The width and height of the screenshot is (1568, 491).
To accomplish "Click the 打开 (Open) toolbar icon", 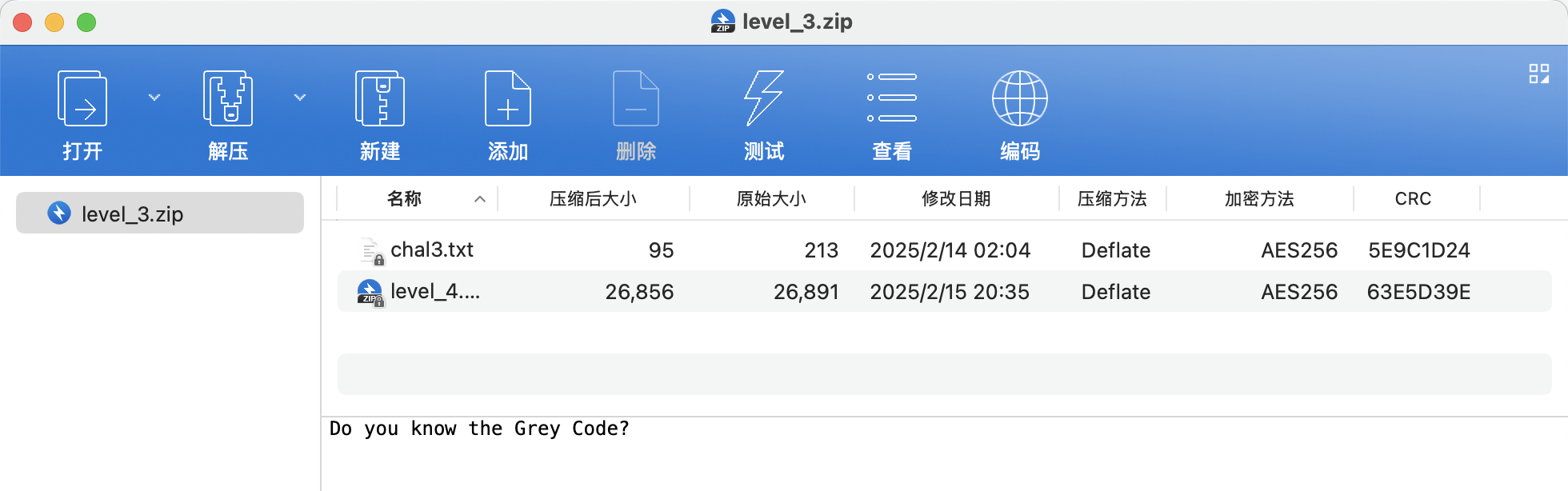I will [x=82, y=99].
